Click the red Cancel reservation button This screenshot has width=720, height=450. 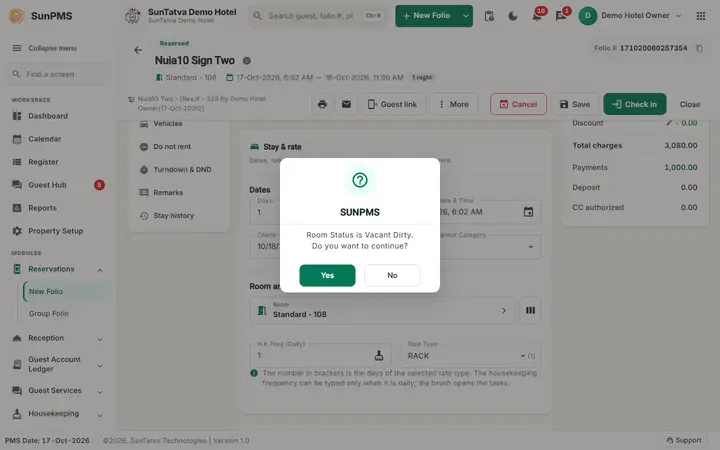point(518,104)
